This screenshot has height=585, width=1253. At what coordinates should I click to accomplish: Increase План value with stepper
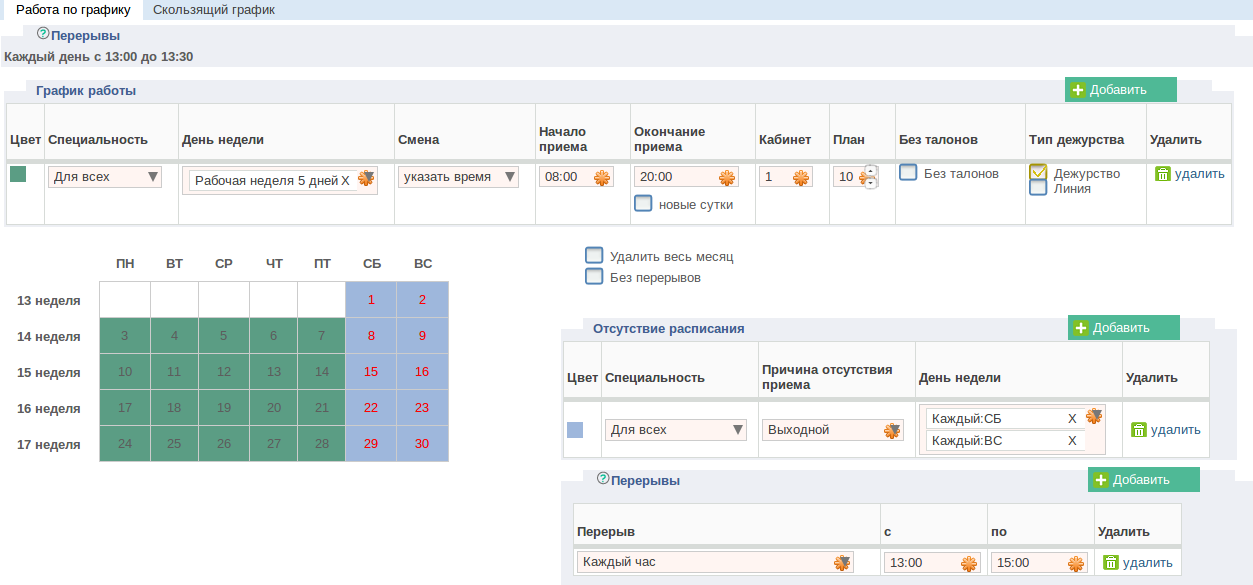pyautogui.click(x=870, y=171)
